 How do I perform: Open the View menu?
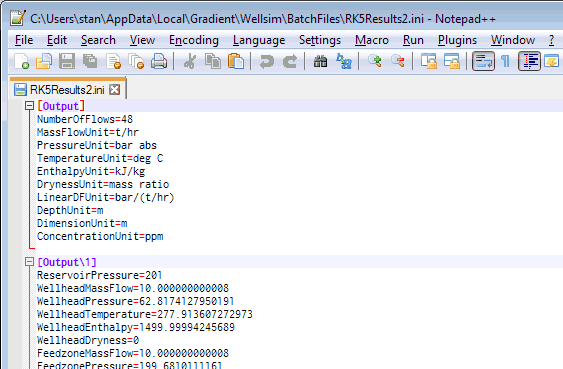pyautogui.click(x=143, y=40)
